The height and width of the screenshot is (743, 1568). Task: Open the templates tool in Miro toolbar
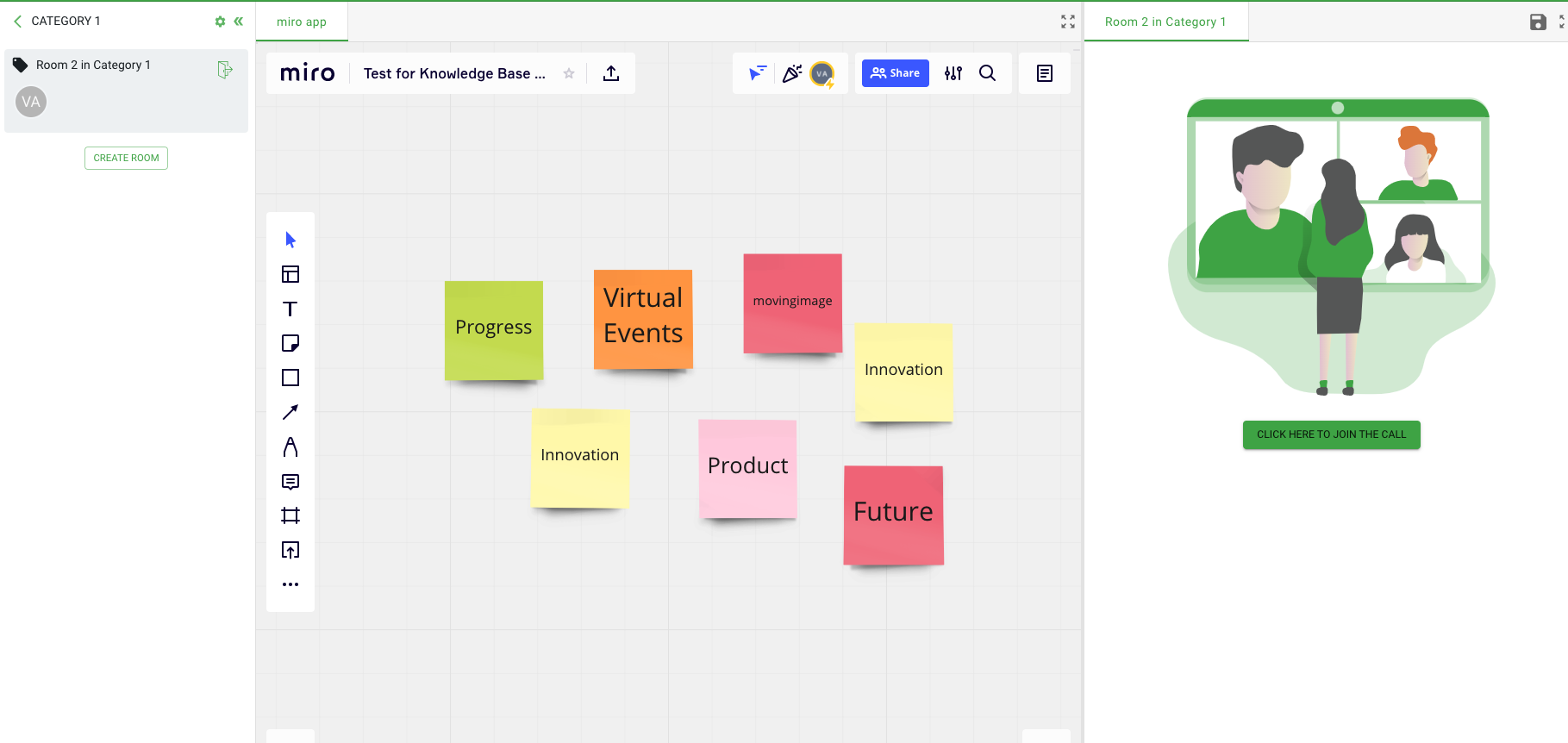point(290,274)
